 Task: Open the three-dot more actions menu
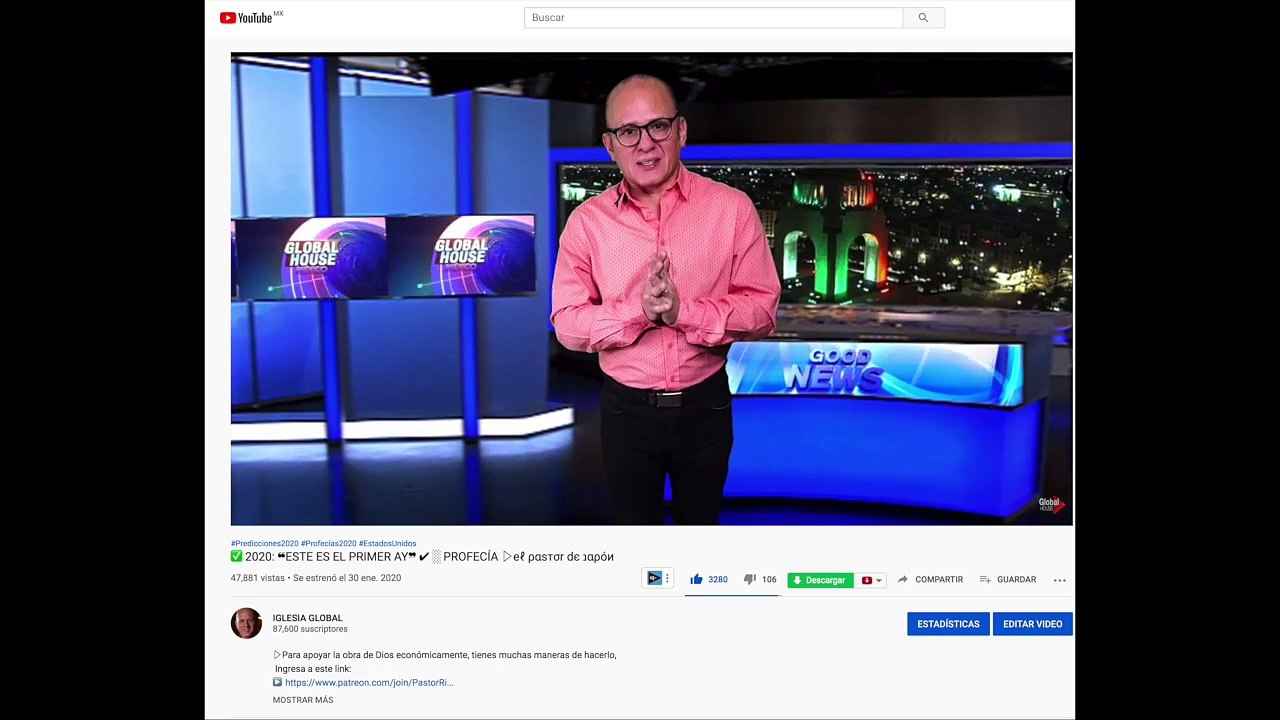[1060, 580]
